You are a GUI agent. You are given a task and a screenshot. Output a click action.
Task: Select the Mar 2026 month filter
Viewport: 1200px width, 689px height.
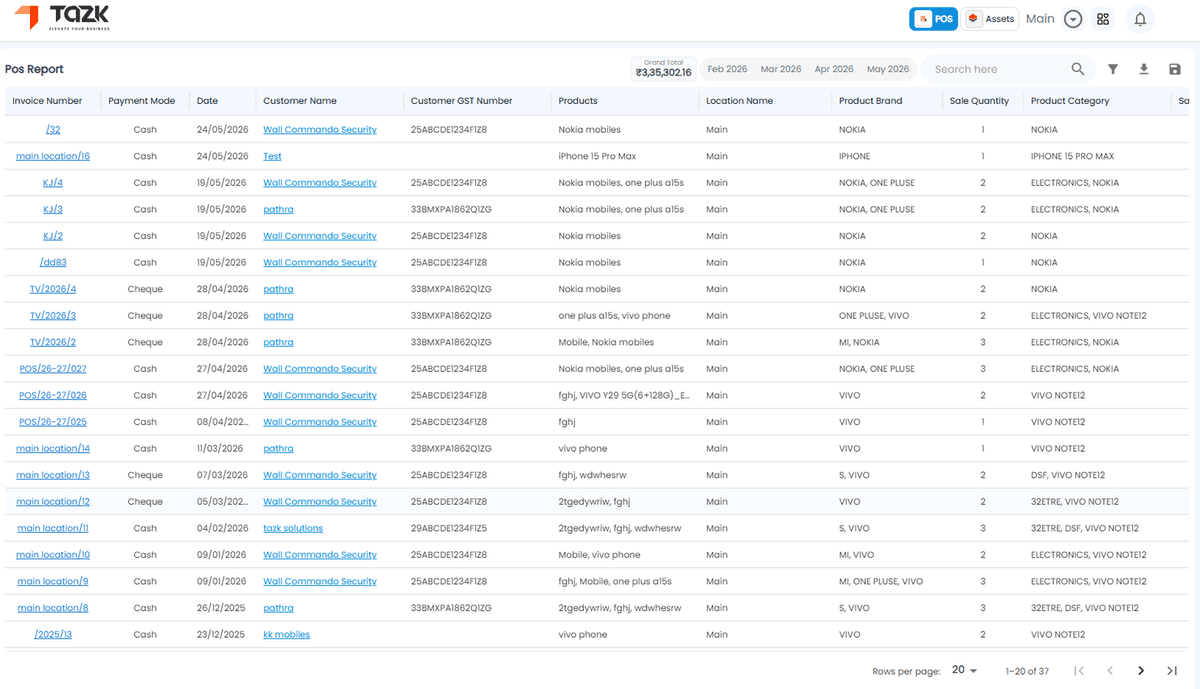point(781,69)
